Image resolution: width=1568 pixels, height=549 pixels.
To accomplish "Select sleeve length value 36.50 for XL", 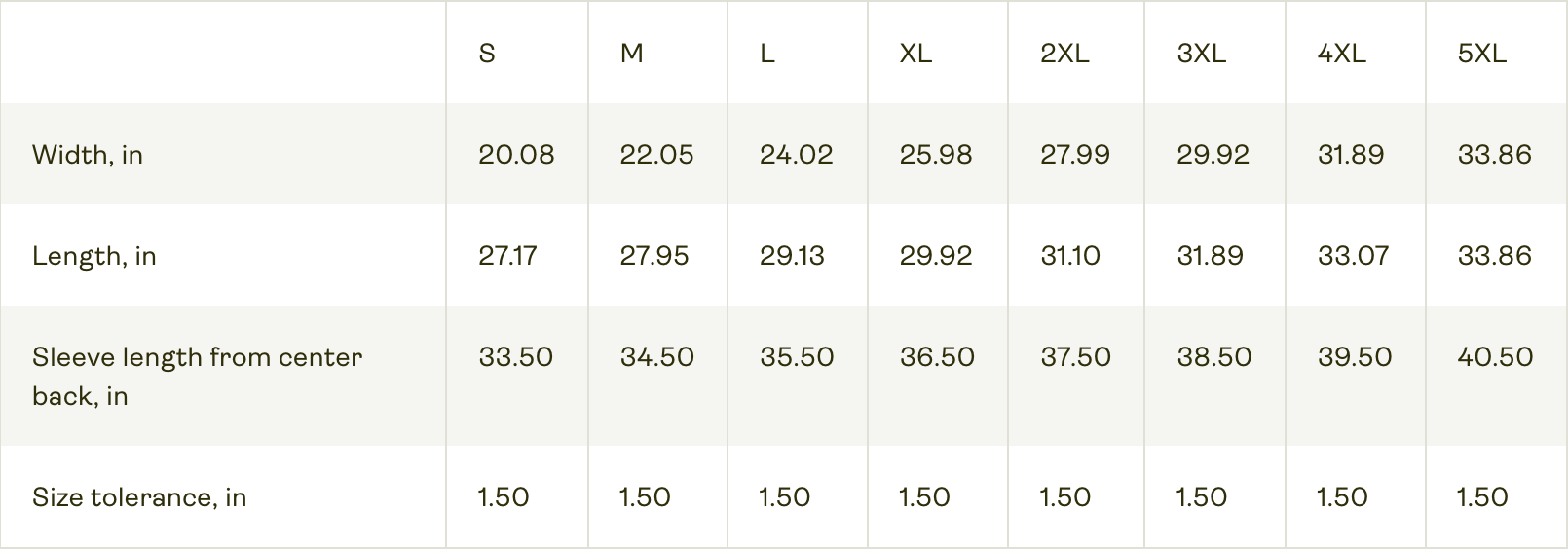I will click(x=937, y=357).
